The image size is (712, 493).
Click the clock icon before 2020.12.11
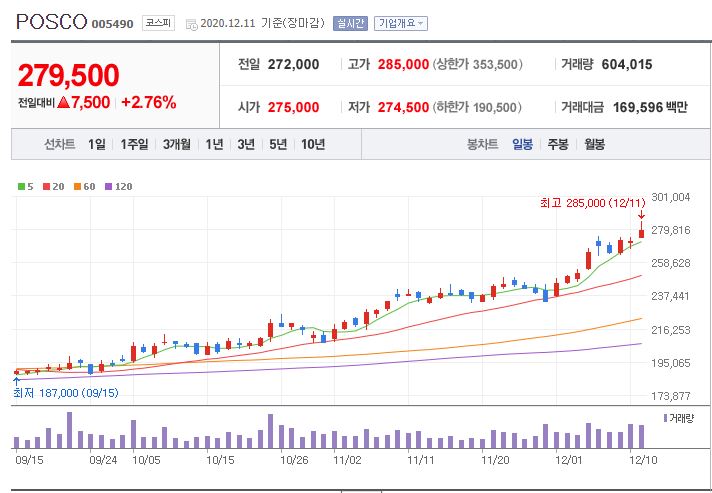(x=192, y=25)
